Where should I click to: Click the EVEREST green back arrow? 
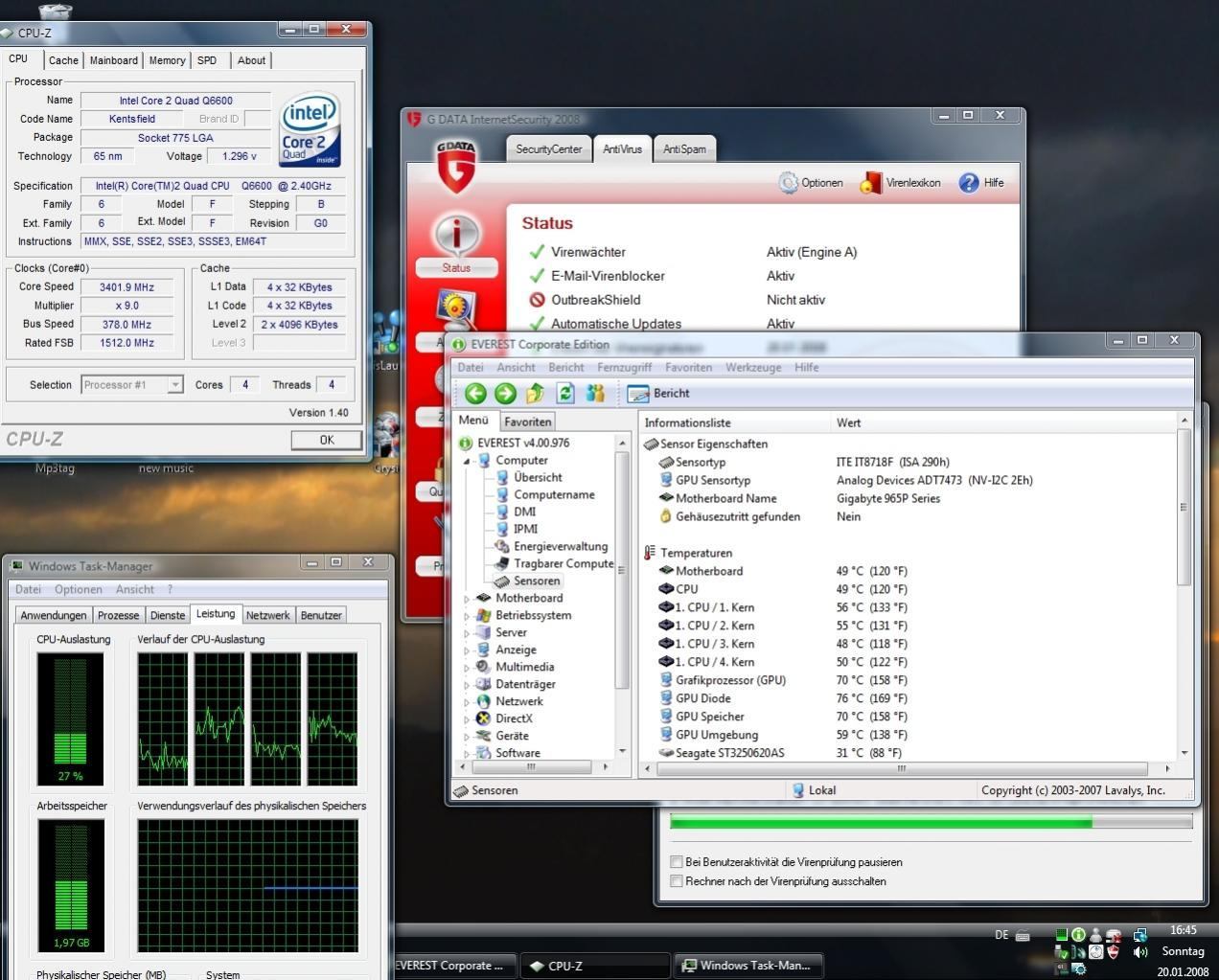475,394
